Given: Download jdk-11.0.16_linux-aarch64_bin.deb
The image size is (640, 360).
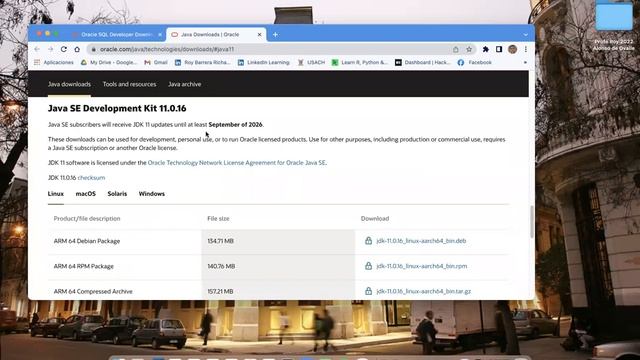Looking at the screenshot, I should pos(421,241).
